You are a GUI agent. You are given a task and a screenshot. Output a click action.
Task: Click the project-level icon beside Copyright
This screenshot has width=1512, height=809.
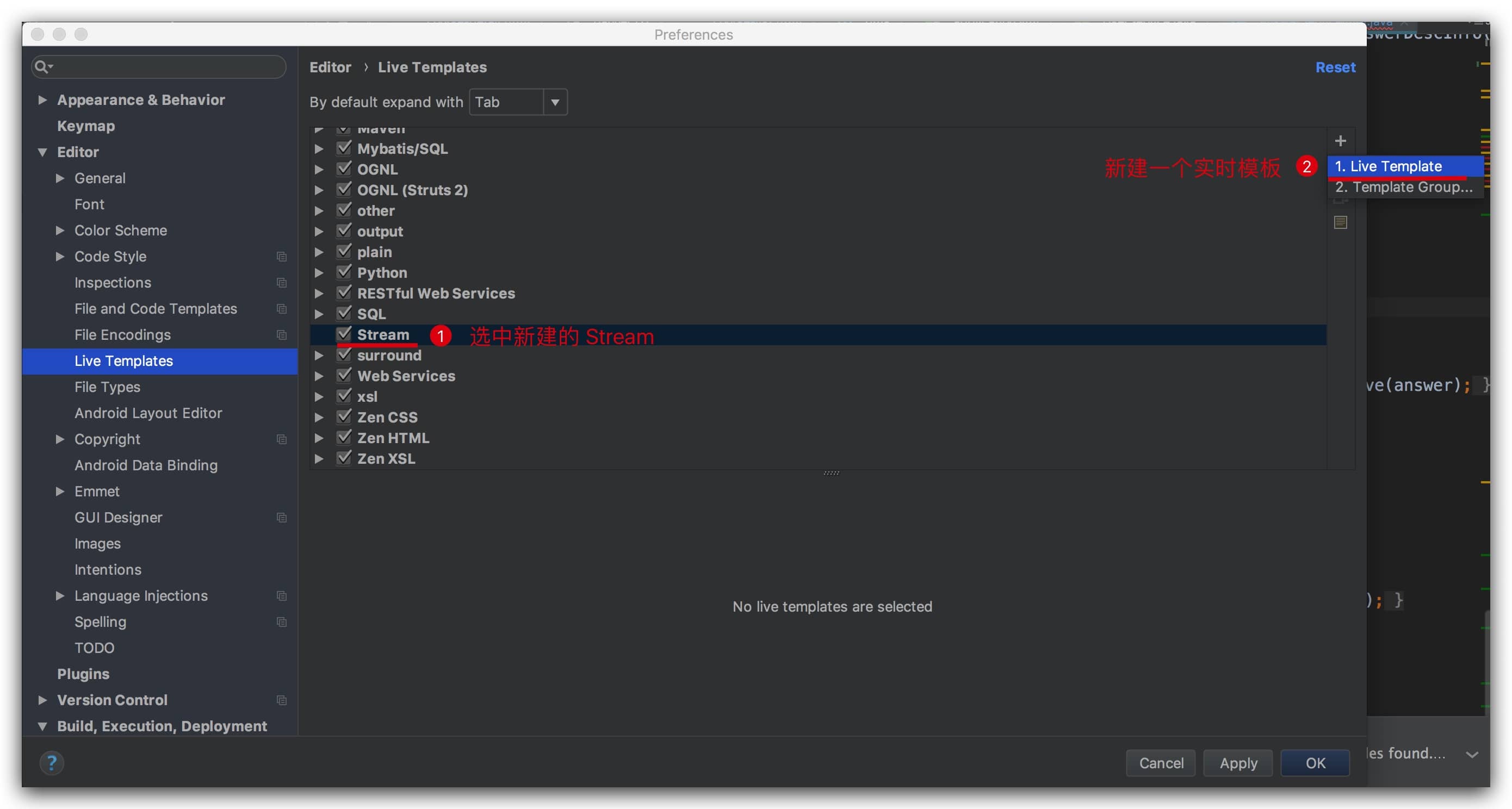click(x=282, y=439)
